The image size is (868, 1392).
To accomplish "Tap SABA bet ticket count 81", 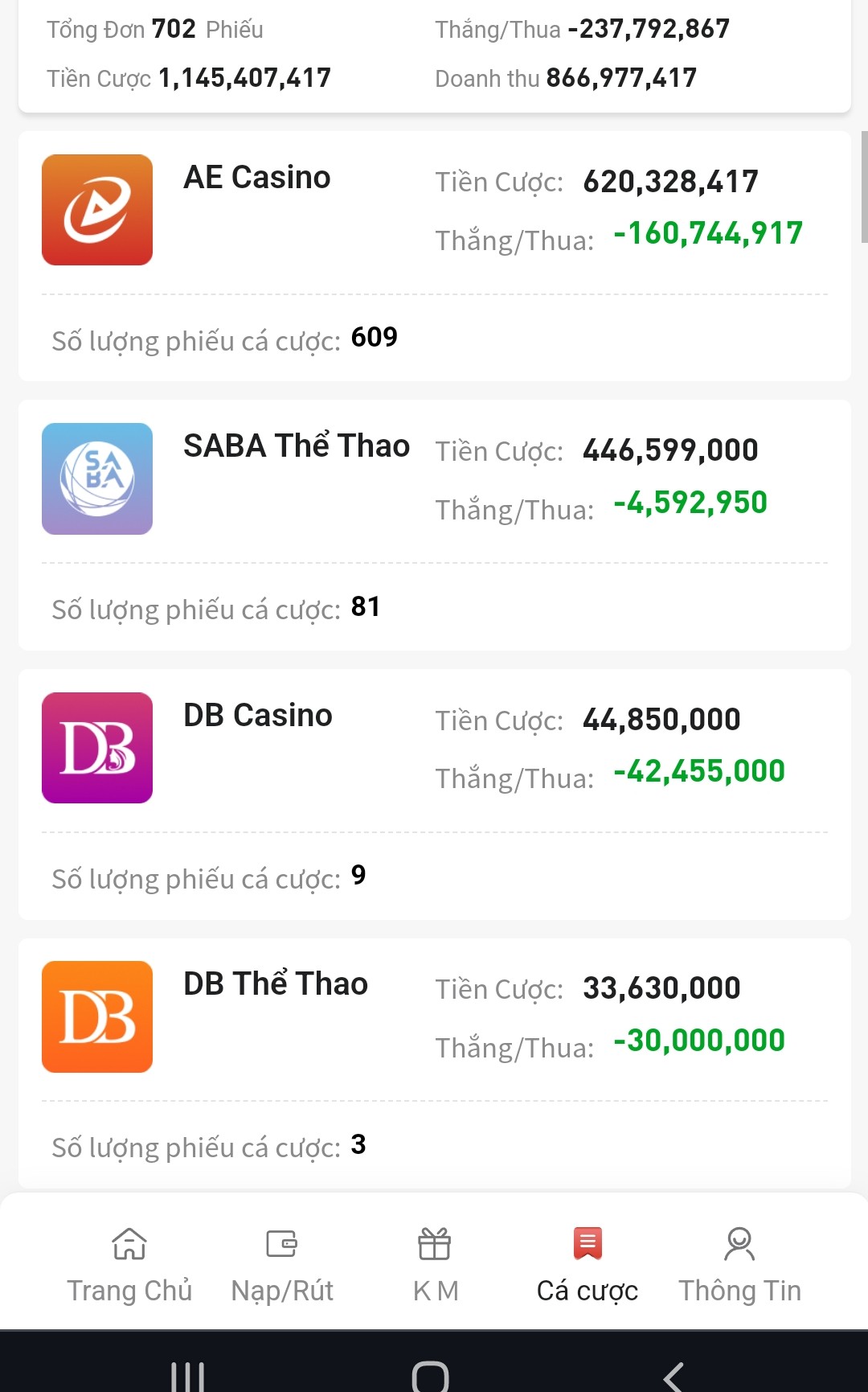I will [366, 607].
